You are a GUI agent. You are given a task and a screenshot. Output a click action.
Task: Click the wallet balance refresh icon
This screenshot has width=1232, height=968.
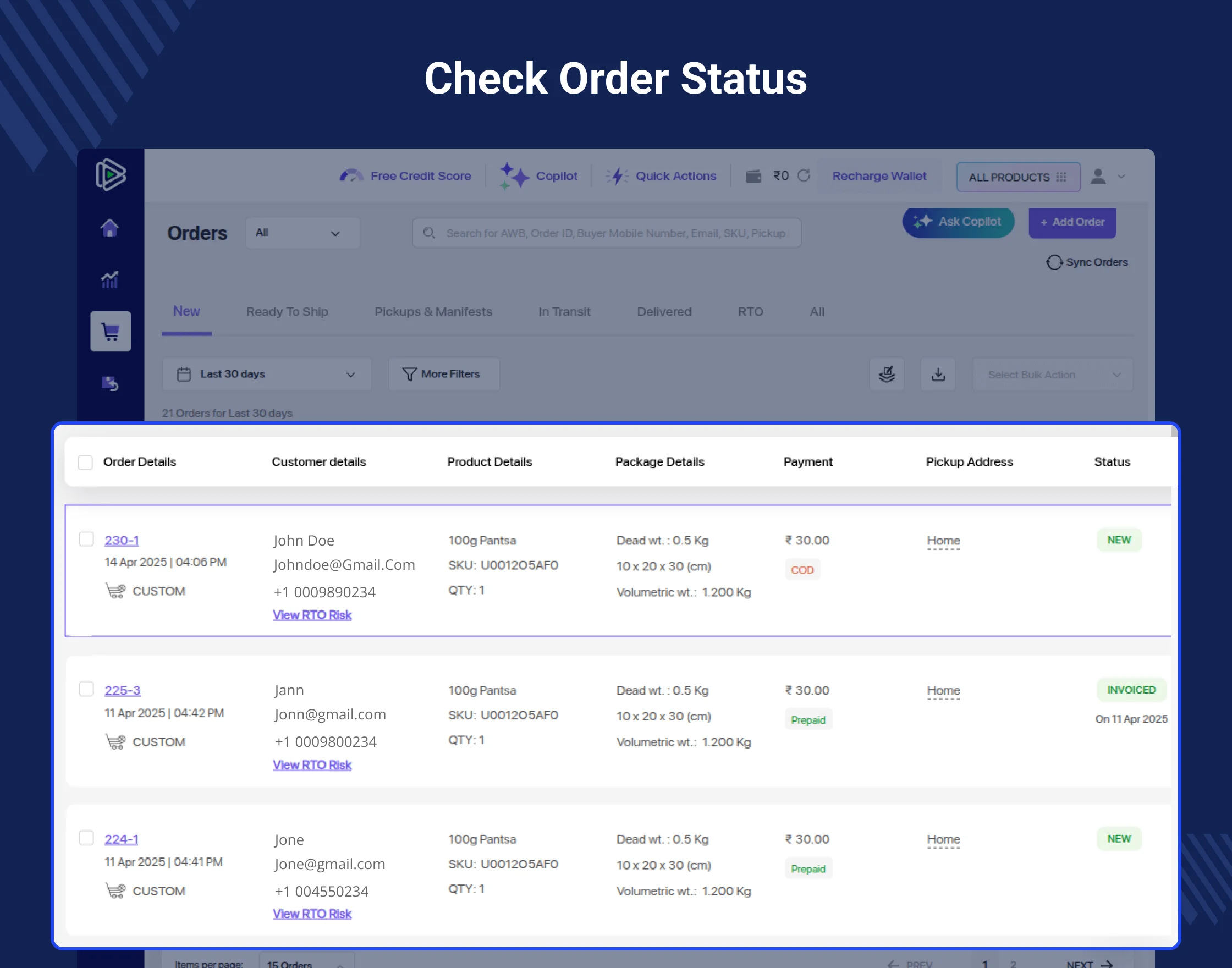804,175
